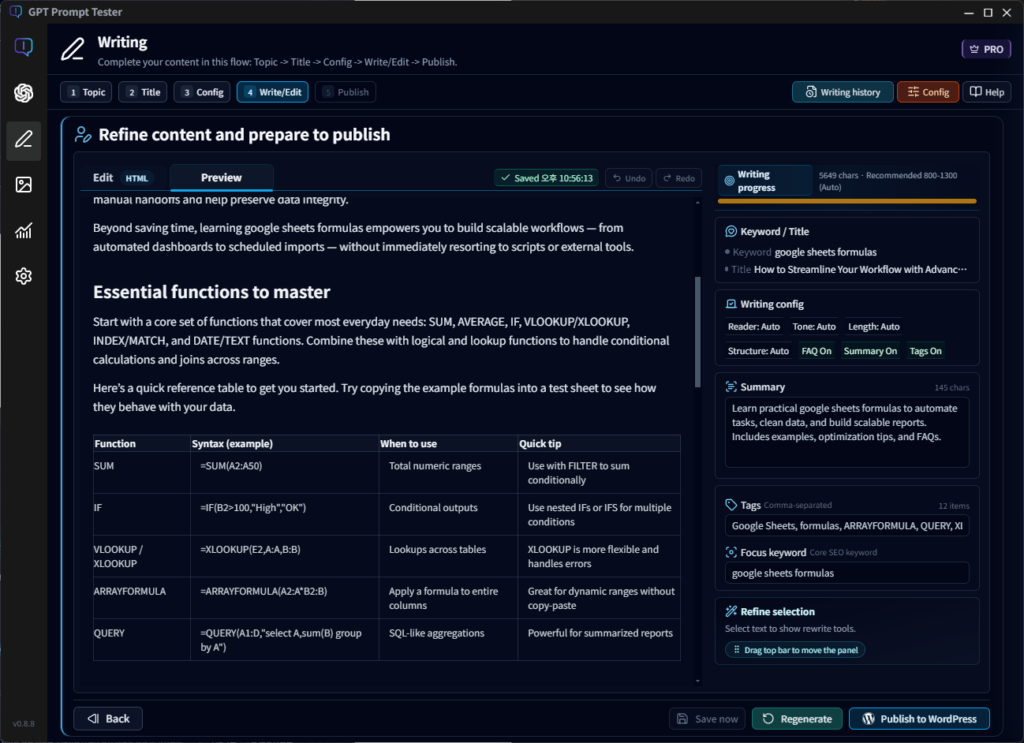Open Writing history
1024x743 pixels.
pos(842,91)
